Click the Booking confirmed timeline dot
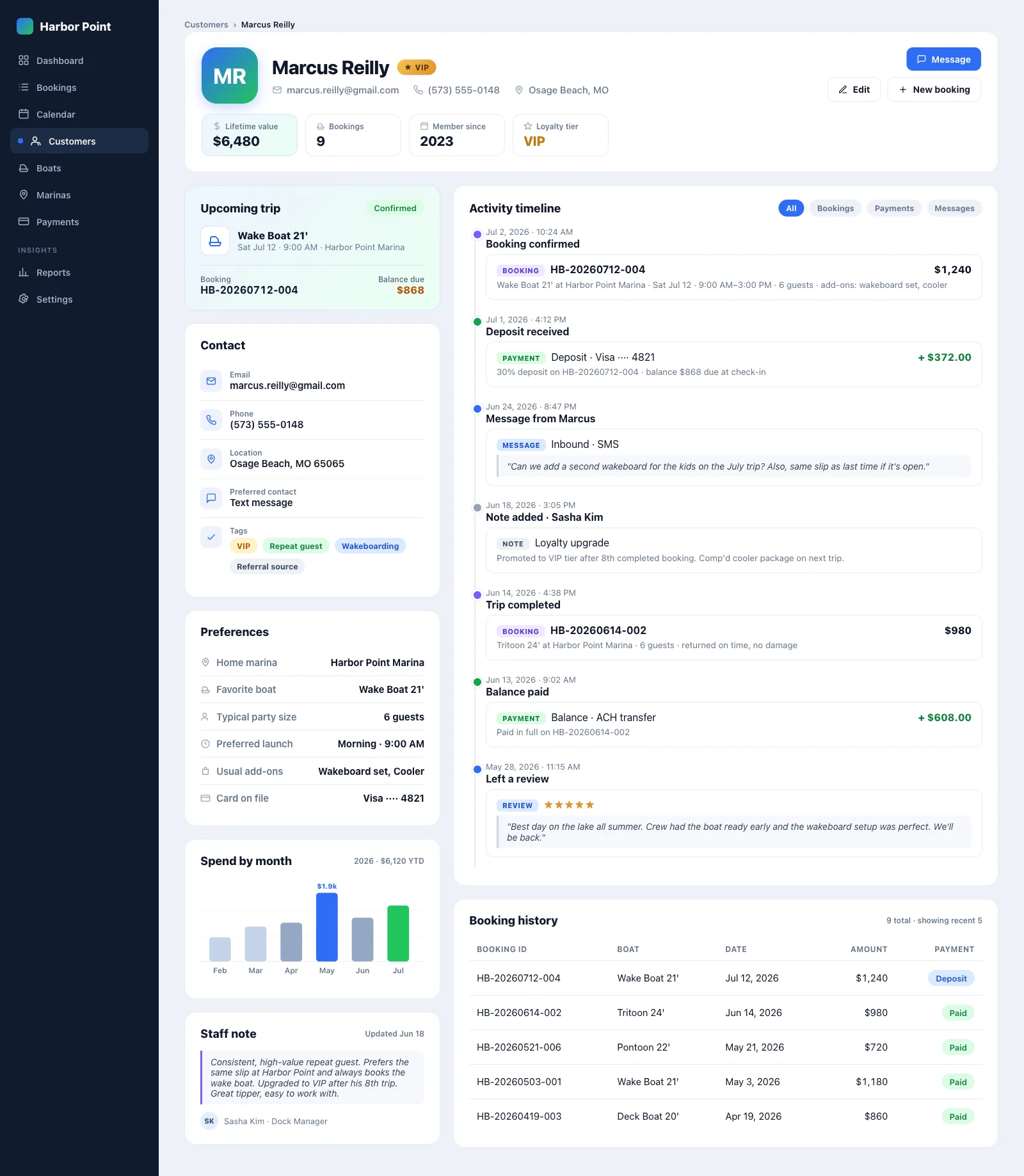 coord(477,234)
